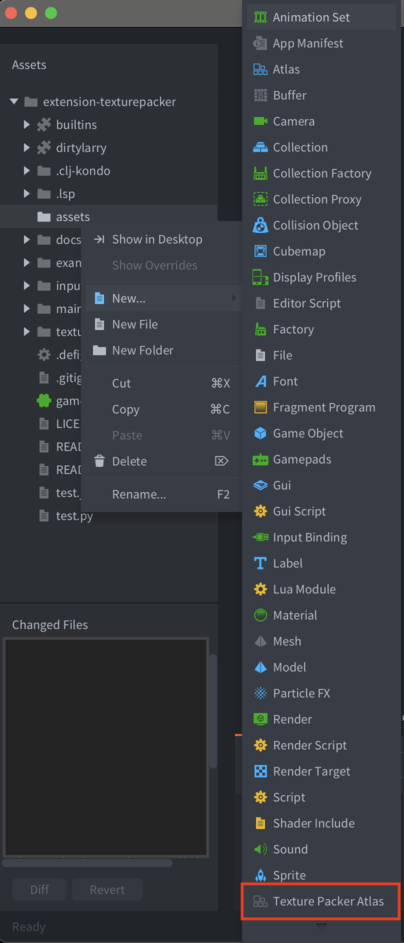Click the Gamepads controller icon
This screenshot has height=943, width=404.
[x=260, y=459]
